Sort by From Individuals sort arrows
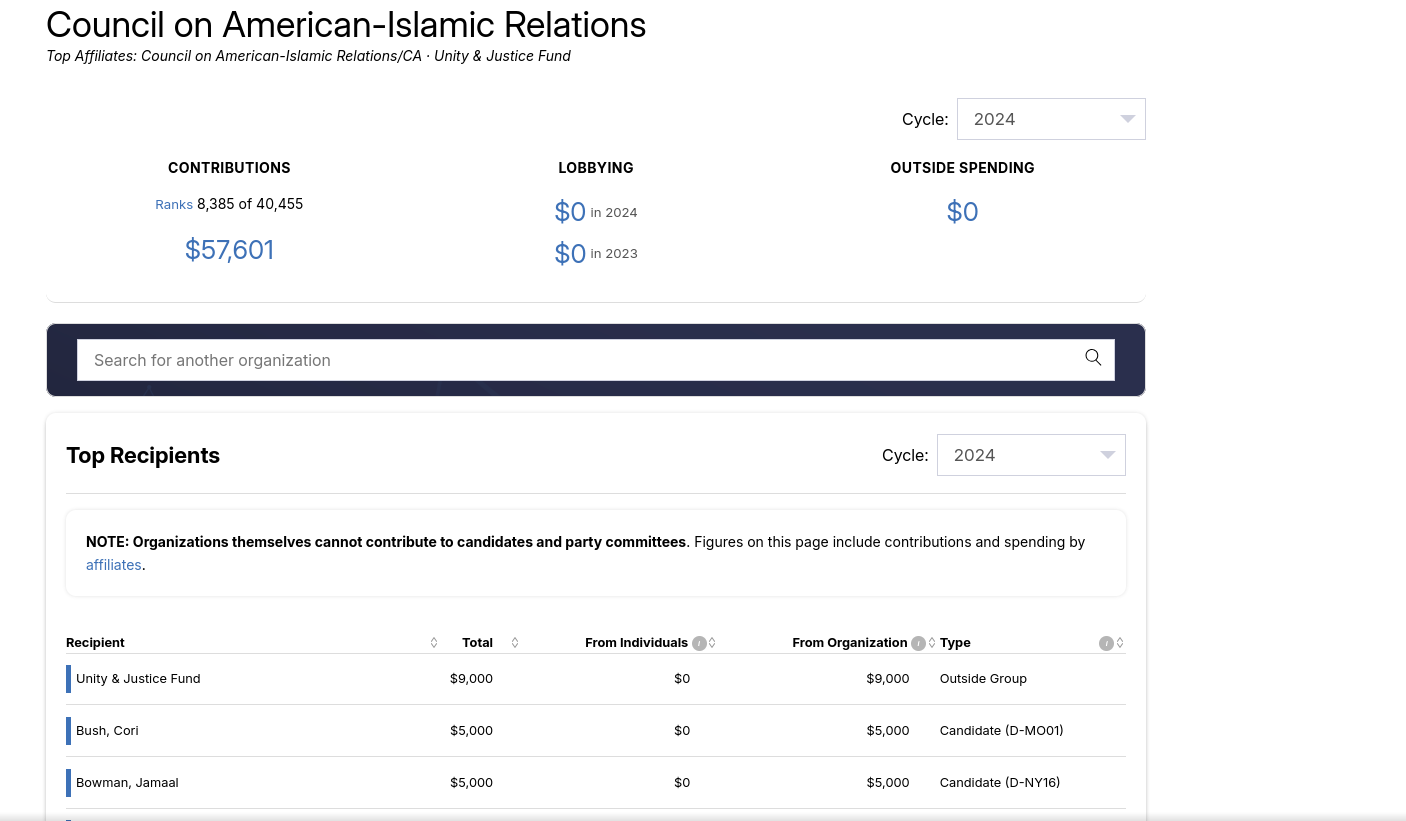Viewport: 1406px width, 821px height. [x=712, y=643]
